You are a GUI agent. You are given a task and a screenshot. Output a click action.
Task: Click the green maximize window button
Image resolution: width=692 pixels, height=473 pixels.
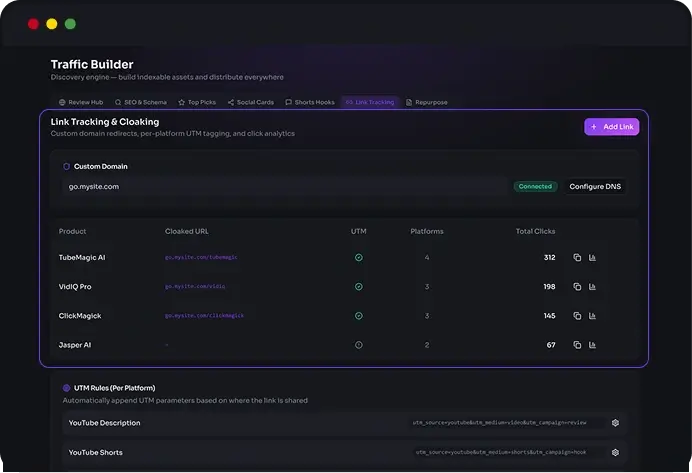coord(70,24)
